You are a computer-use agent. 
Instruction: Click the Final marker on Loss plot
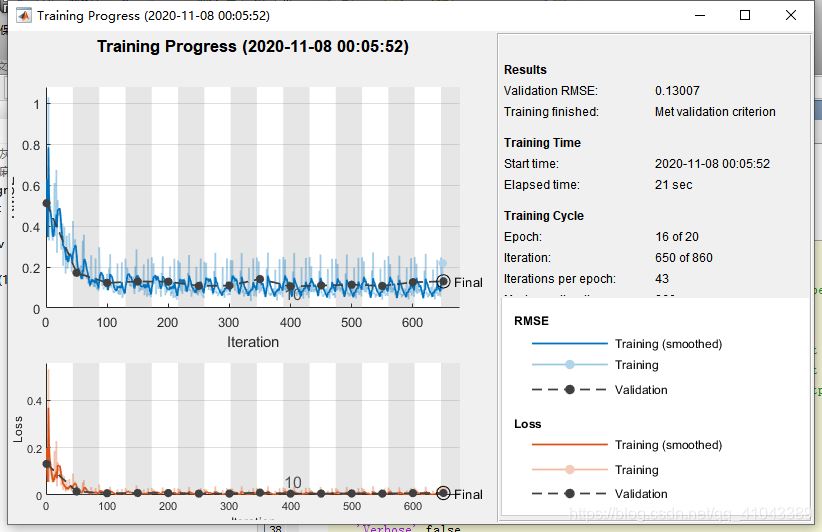(444, 493)
